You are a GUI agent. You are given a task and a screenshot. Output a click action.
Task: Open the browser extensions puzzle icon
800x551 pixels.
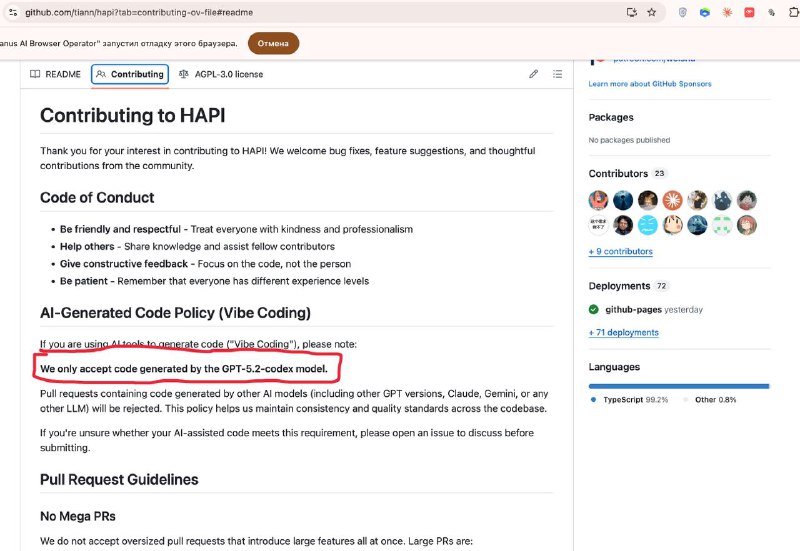[x=794, y=12]
